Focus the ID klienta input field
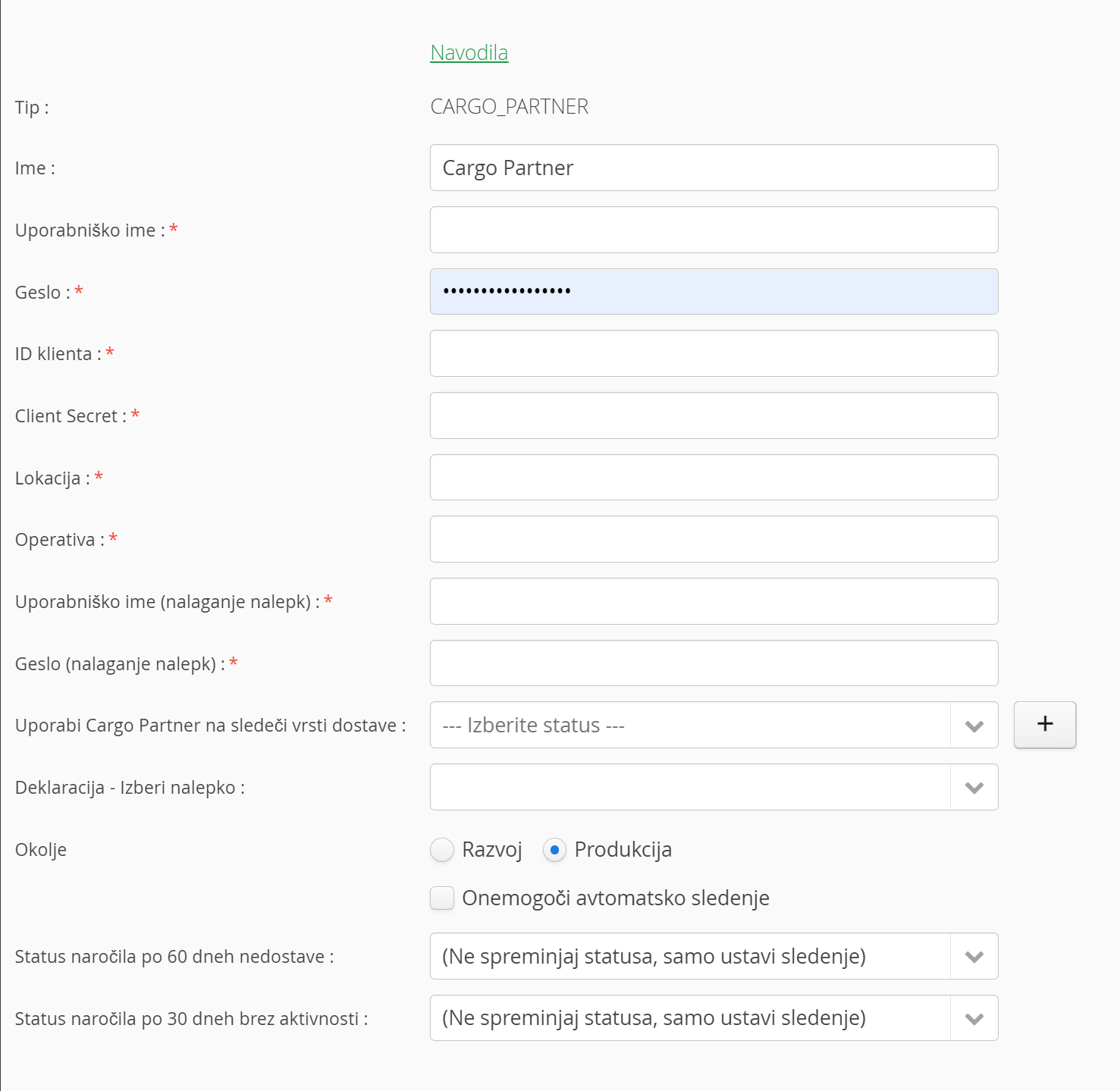 714,353
